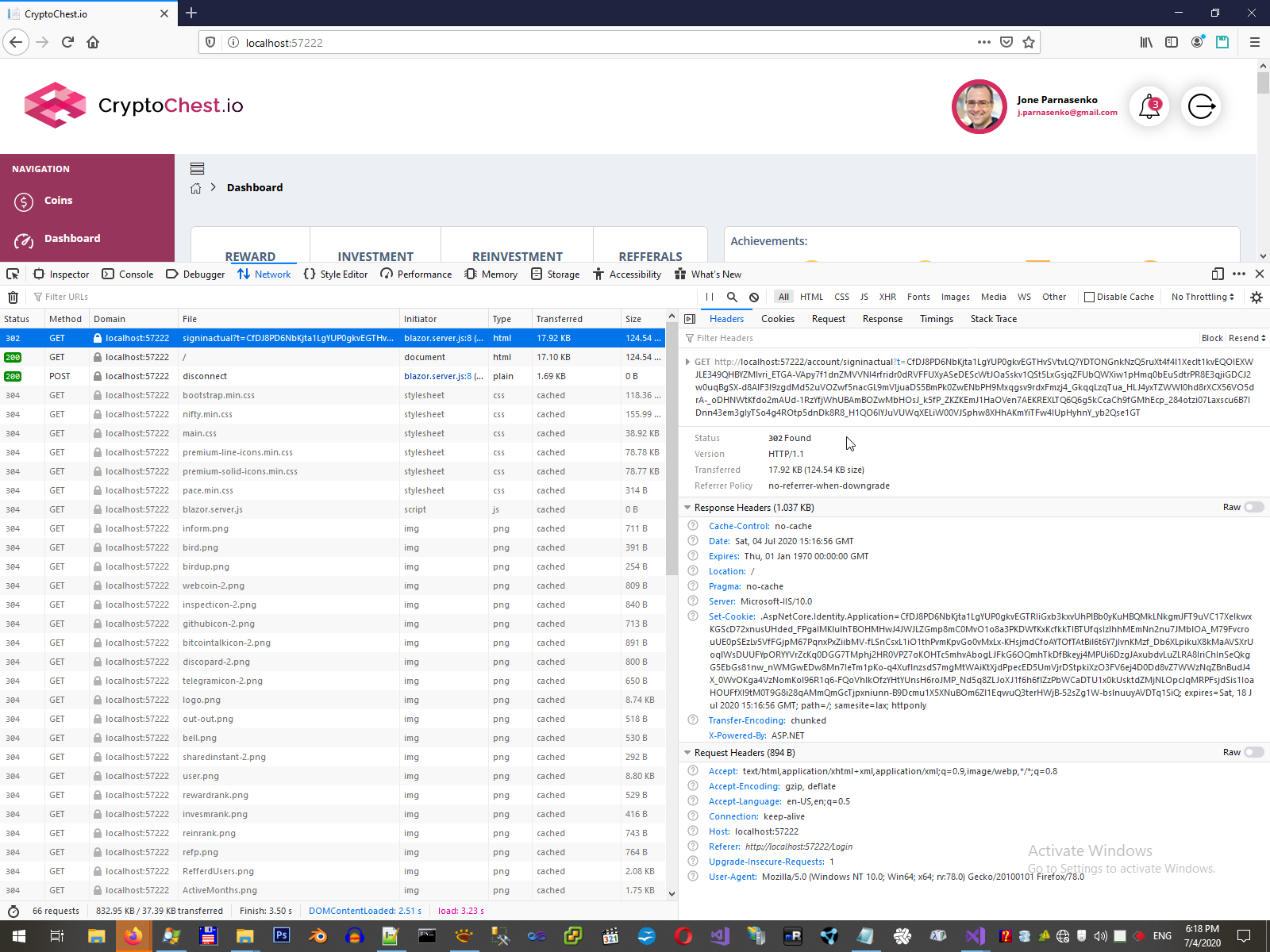The width and height of the screenshot is (1270, 952).
Task: Open Cookies tab in request details
Action: click(x=778, y=319)
